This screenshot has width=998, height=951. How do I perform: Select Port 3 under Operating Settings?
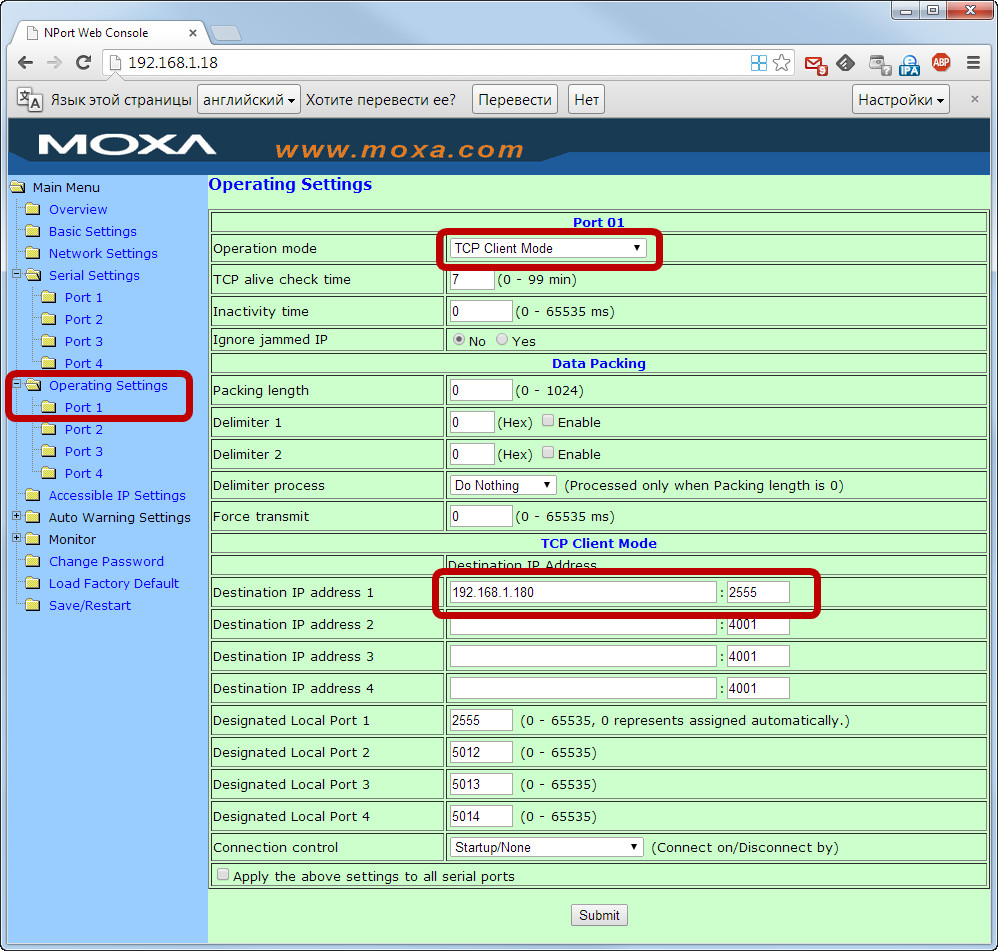point(84,451)
